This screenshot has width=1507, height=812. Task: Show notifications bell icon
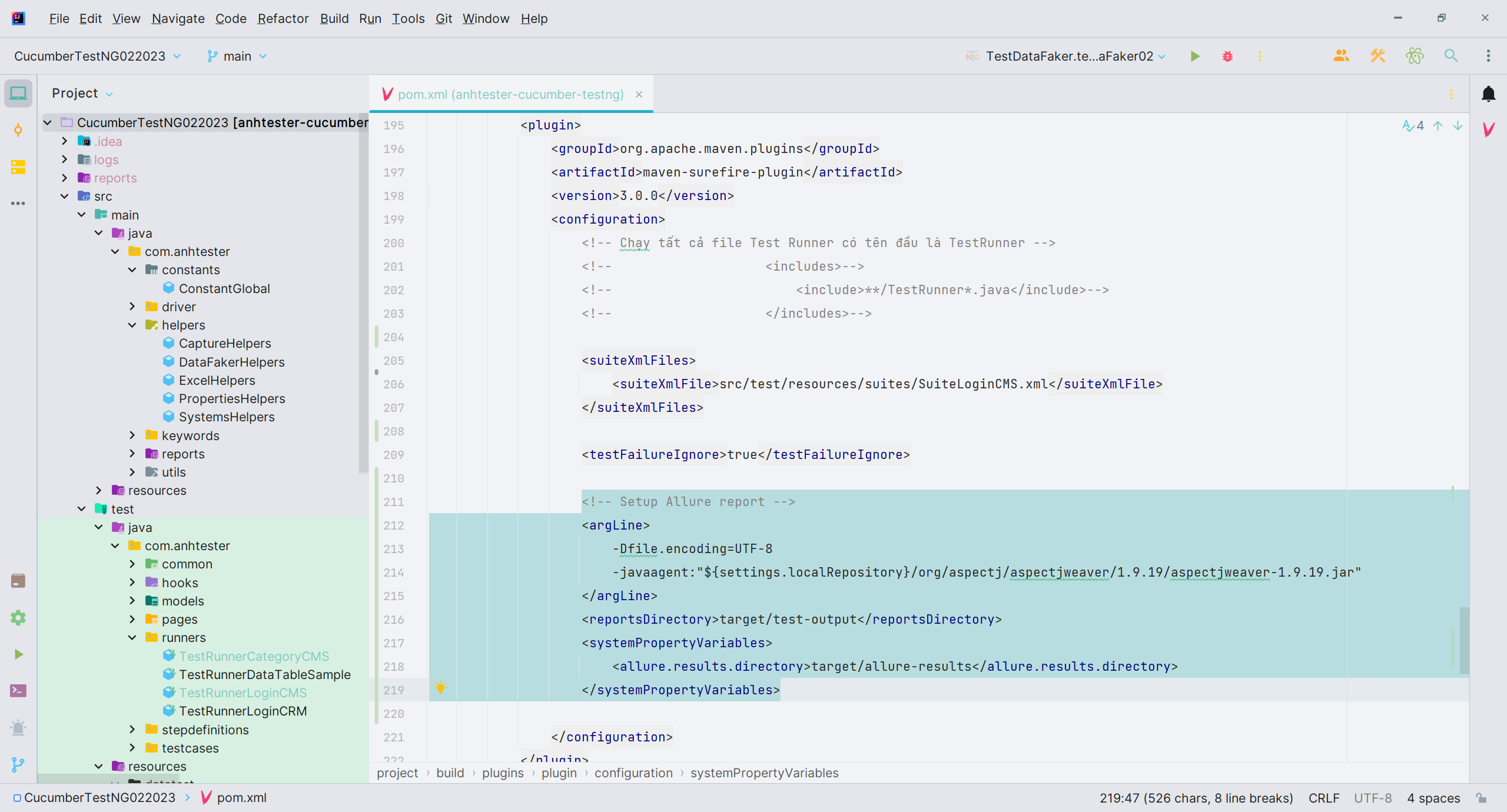pyautogui.click(x=1488, y=94)
